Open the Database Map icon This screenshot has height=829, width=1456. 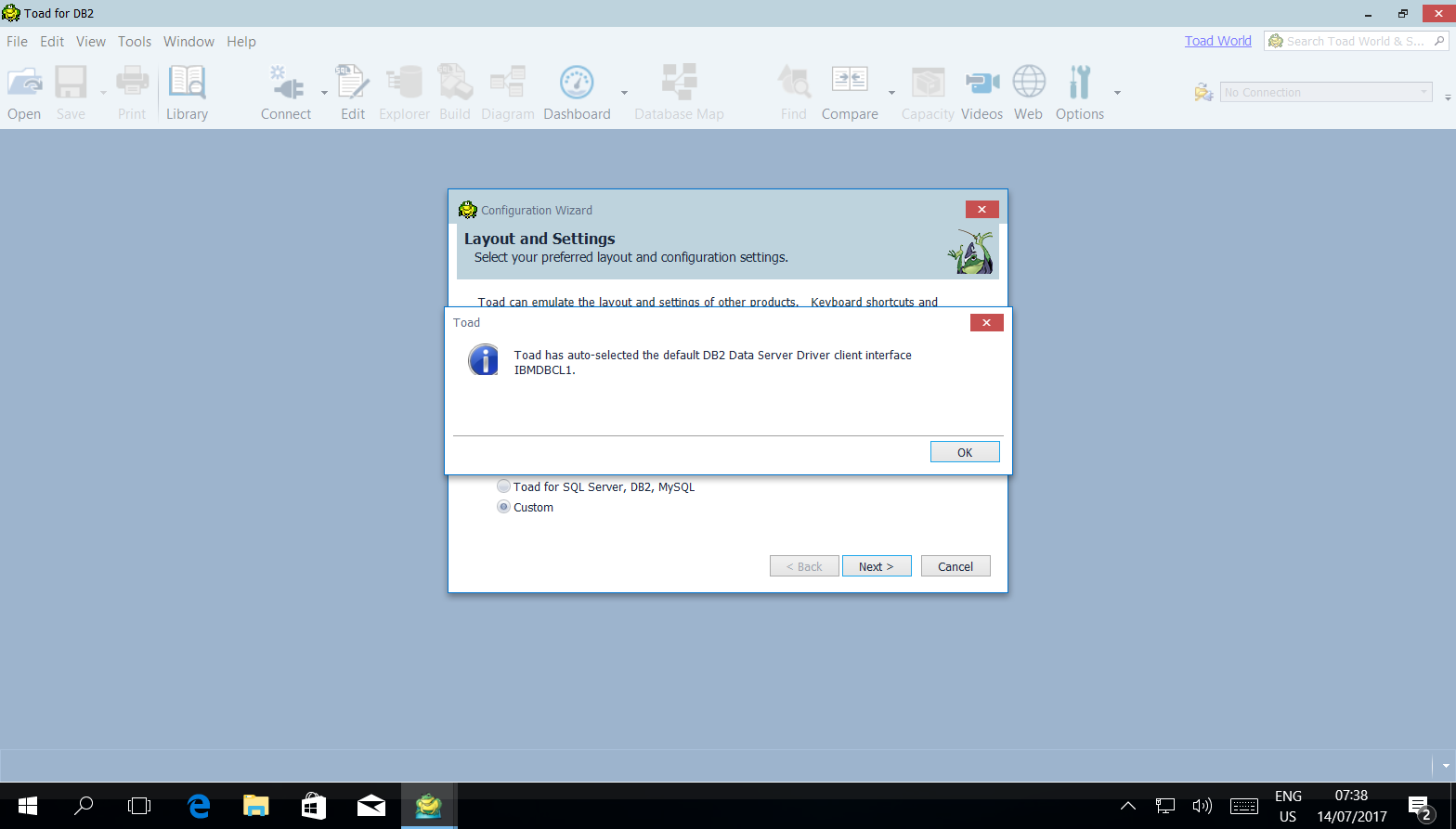pos(679,83)
